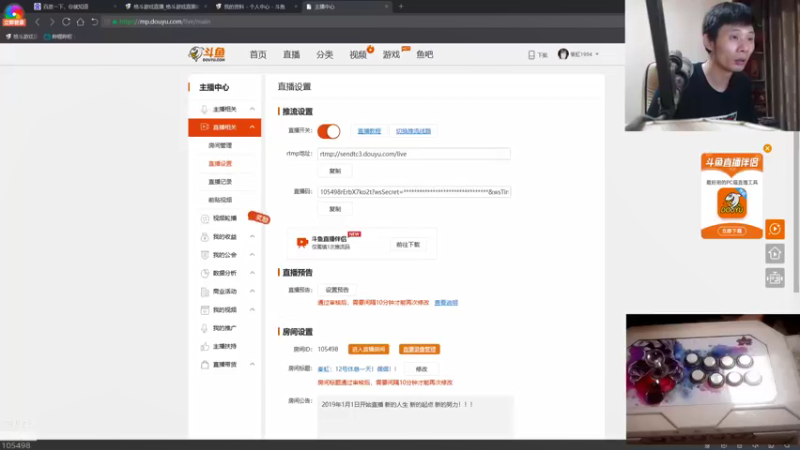The height and width of the screenshot is (450, 800).
Task: Open 首页 in the top navigation
Action: [258, 55]
